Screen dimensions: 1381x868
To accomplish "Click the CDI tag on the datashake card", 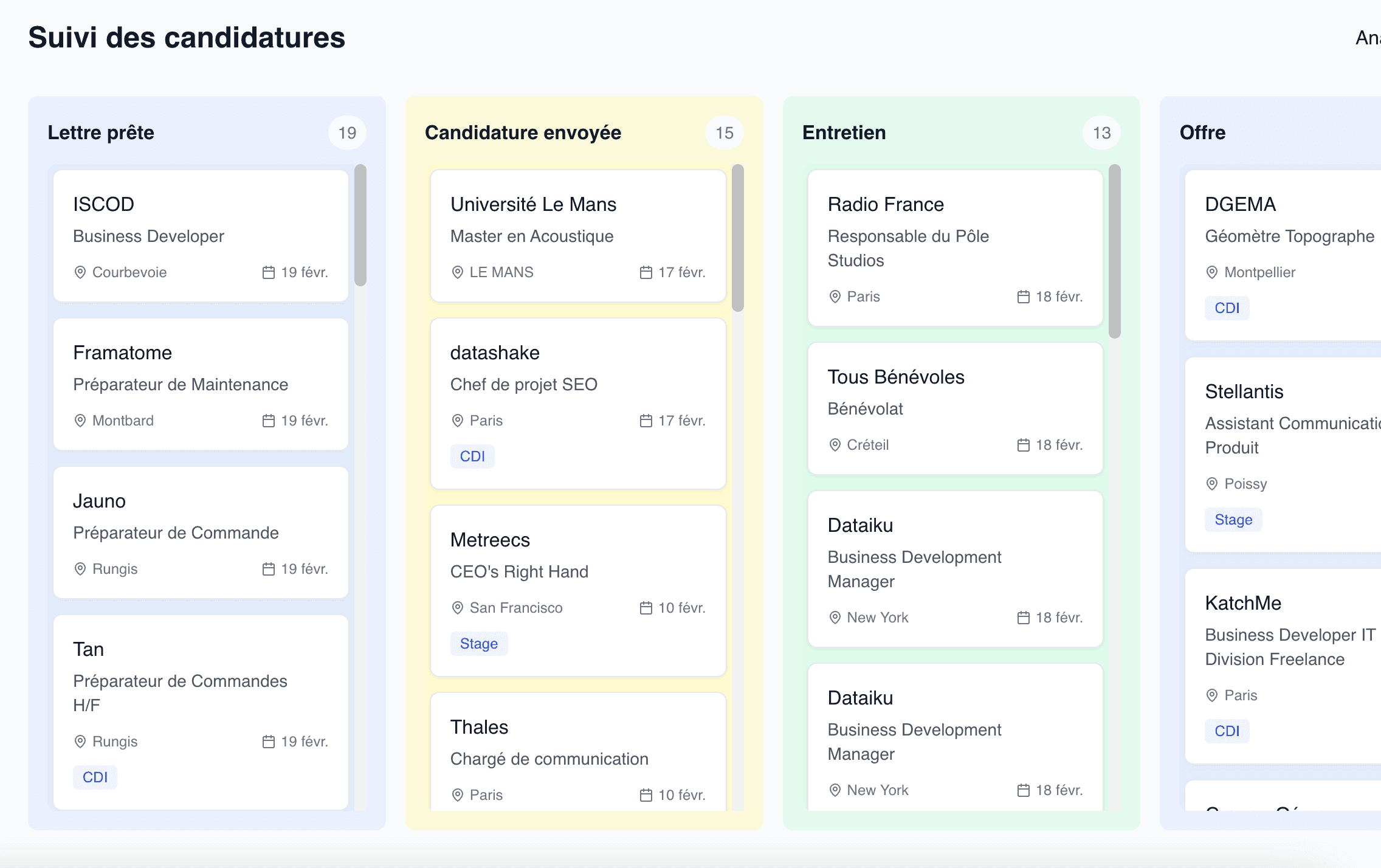I will click(472, 456).
